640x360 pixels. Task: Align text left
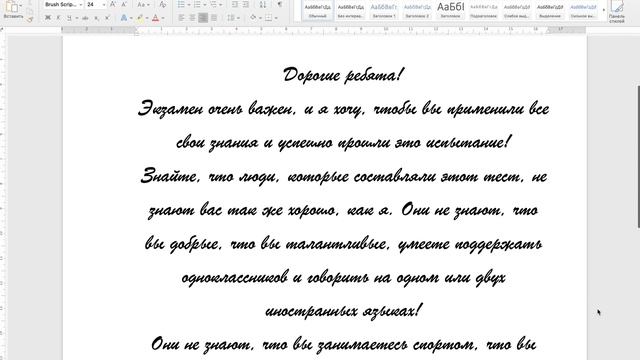[181, 18]
